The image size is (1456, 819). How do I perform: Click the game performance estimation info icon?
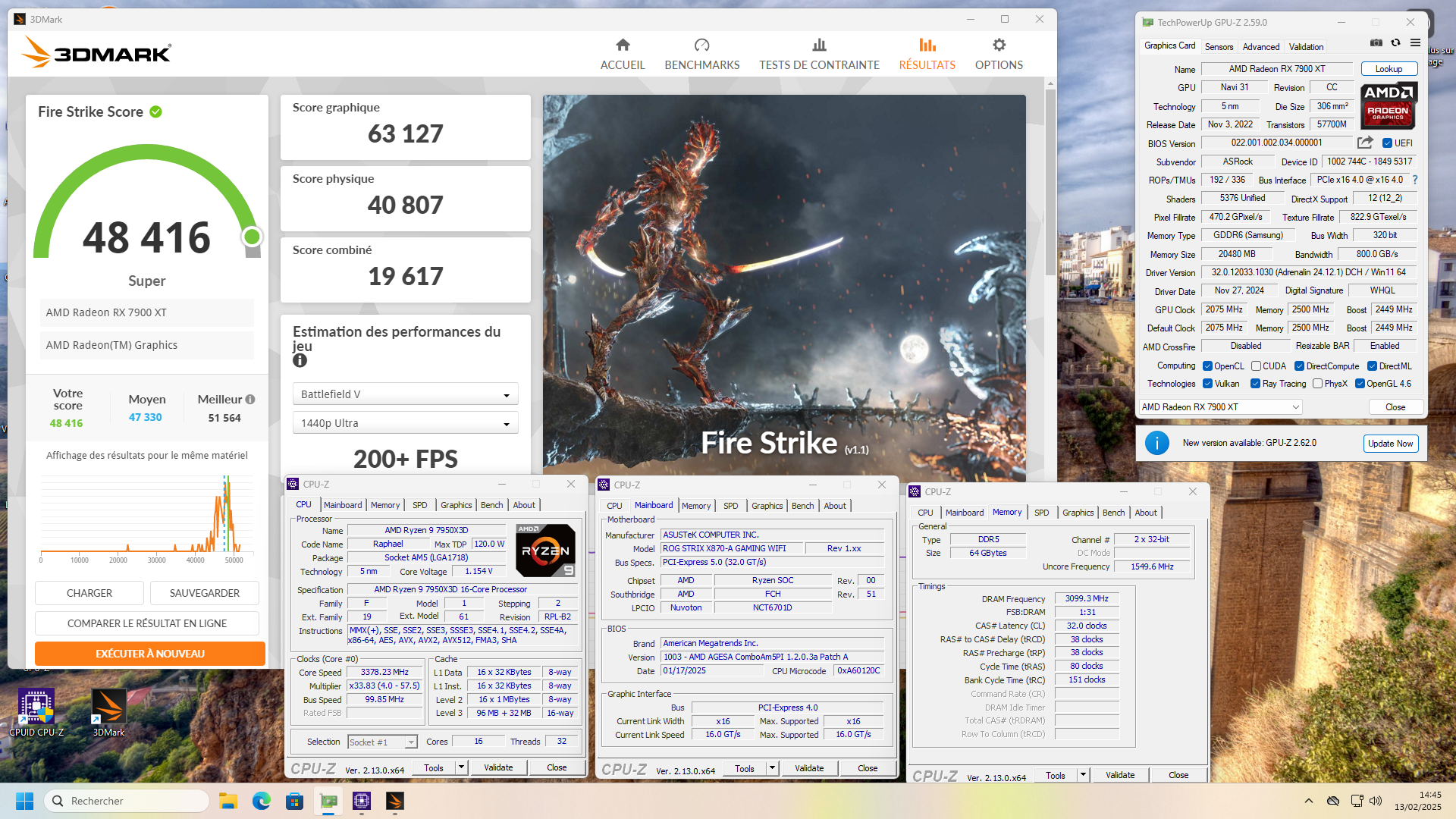[x=300, y=361]
